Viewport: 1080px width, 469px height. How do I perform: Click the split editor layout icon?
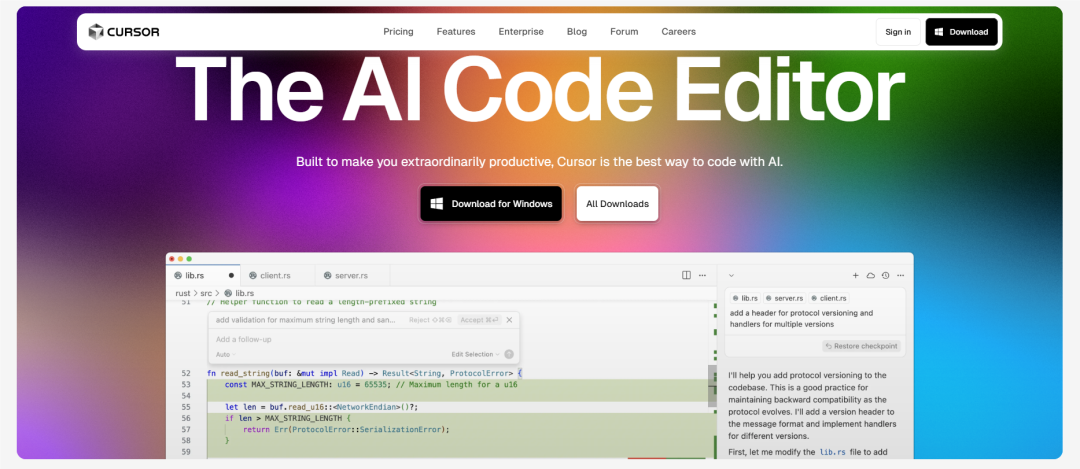[x=686, y=275]
